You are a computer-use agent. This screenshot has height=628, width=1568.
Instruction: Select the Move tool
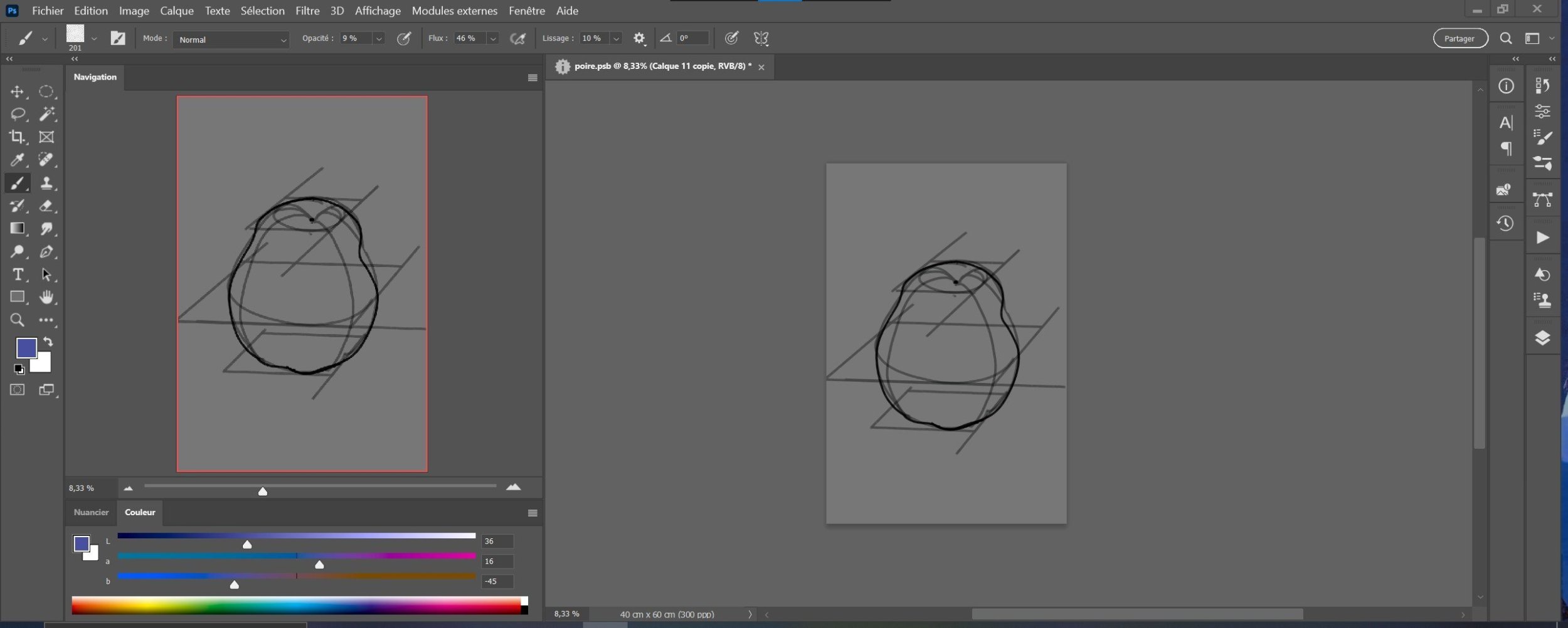[17, 92]
